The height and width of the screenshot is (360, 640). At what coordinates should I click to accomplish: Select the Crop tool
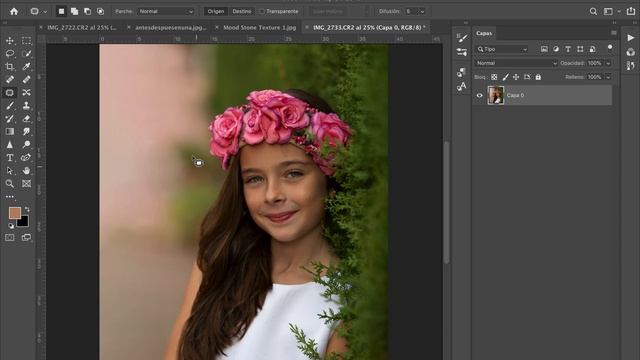coord(10,67)
